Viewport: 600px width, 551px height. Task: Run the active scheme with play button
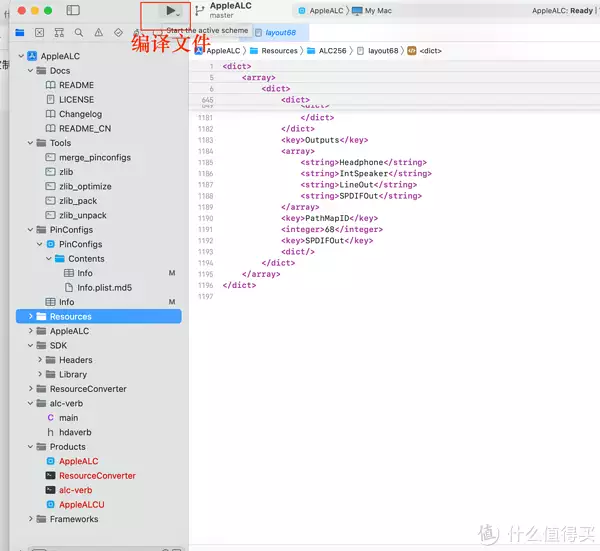(x=171, y=11)
